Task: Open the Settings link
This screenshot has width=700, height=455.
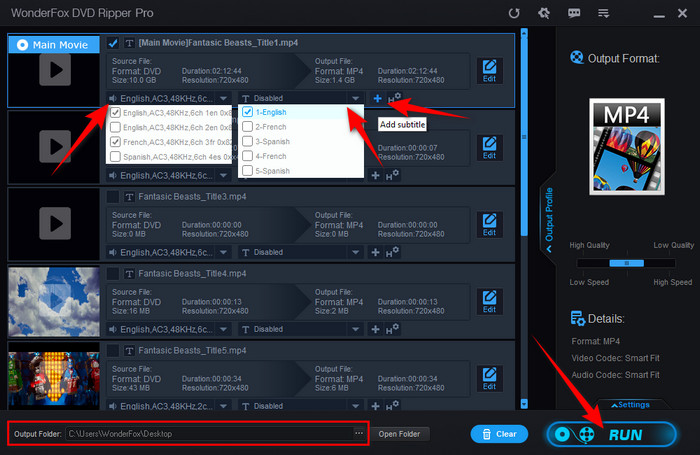Action: click(x=630, y=405)
